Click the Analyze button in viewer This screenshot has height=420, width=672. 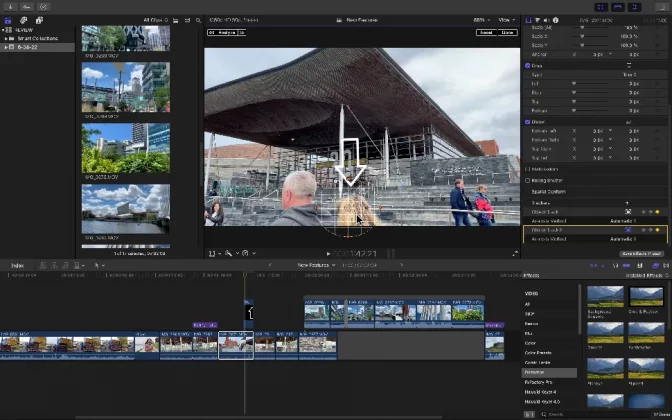[226, 33]
